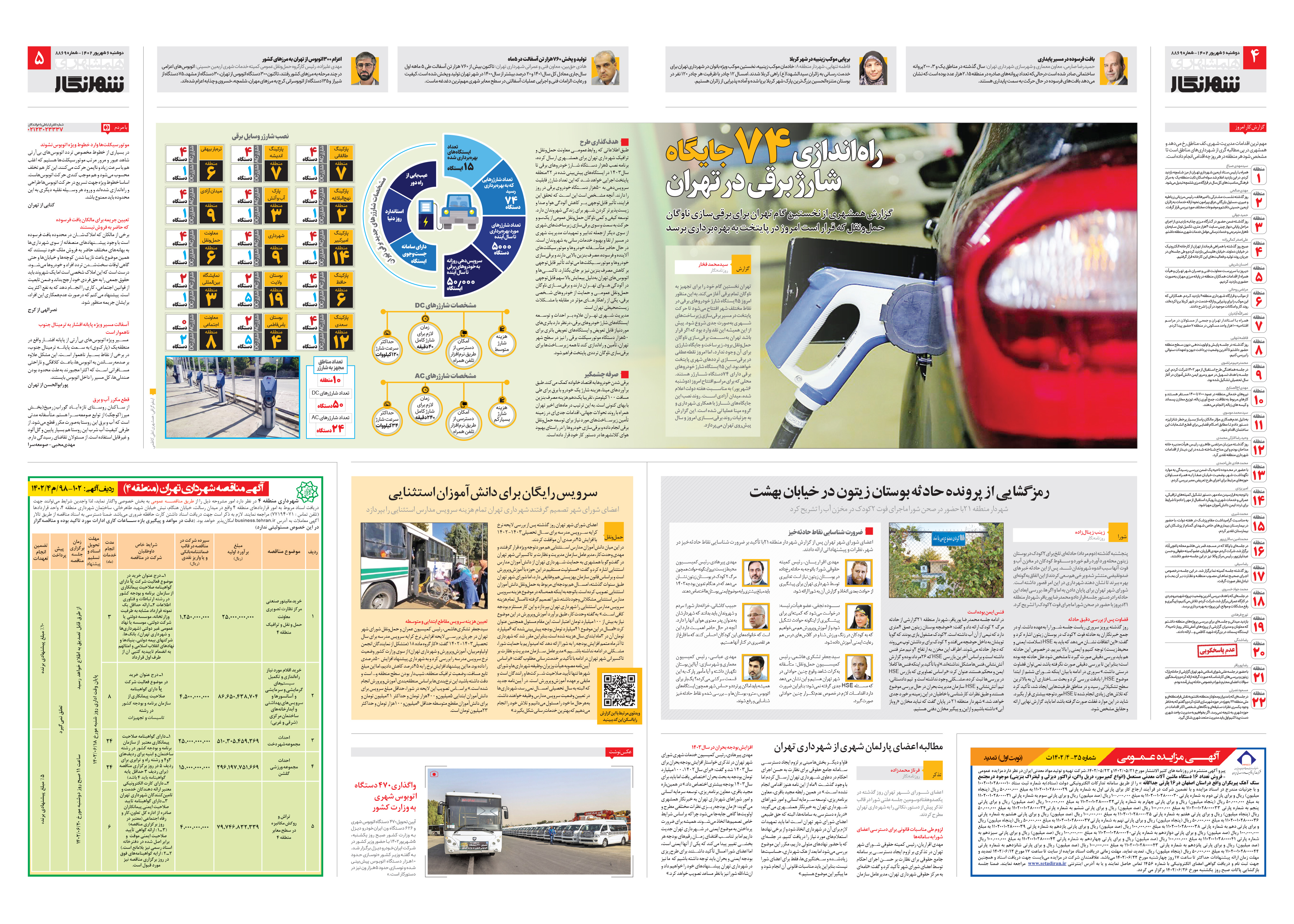This screenshot has height=924, width=1294.
Task: Click the red page number 5 box
Action: (x=39, y=58)
